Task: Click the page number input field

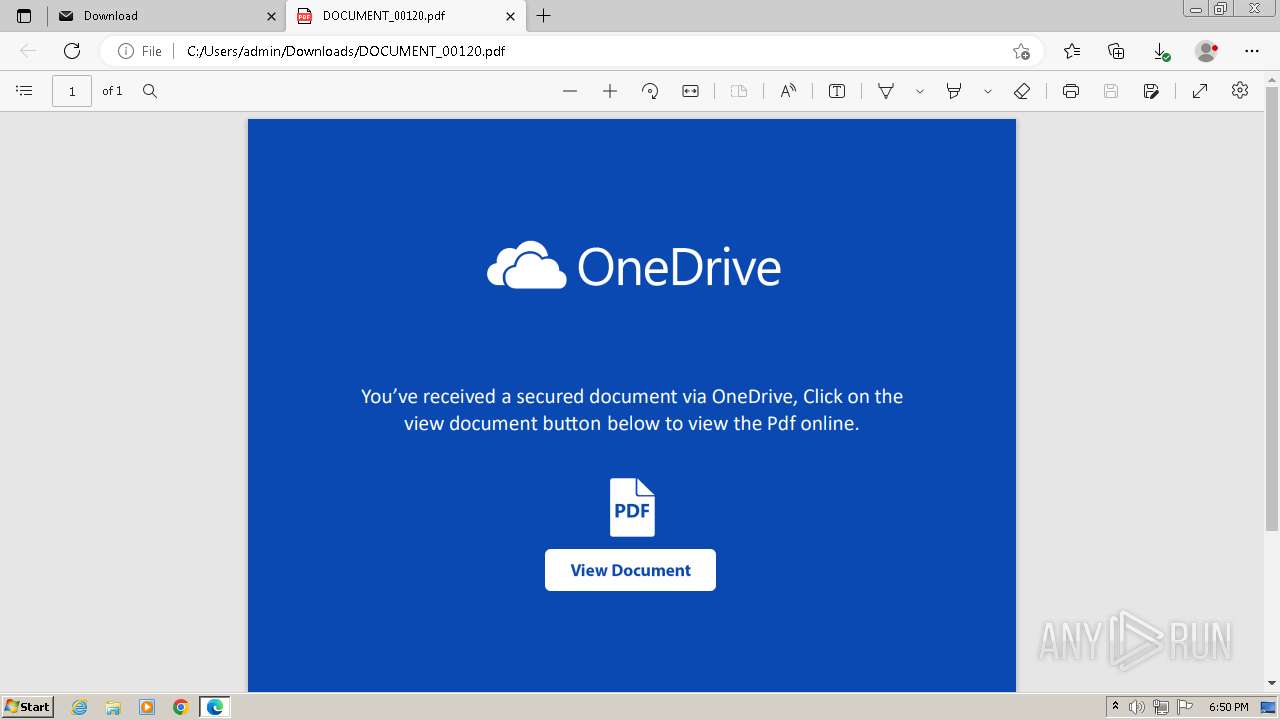Action: pos(72,91)
